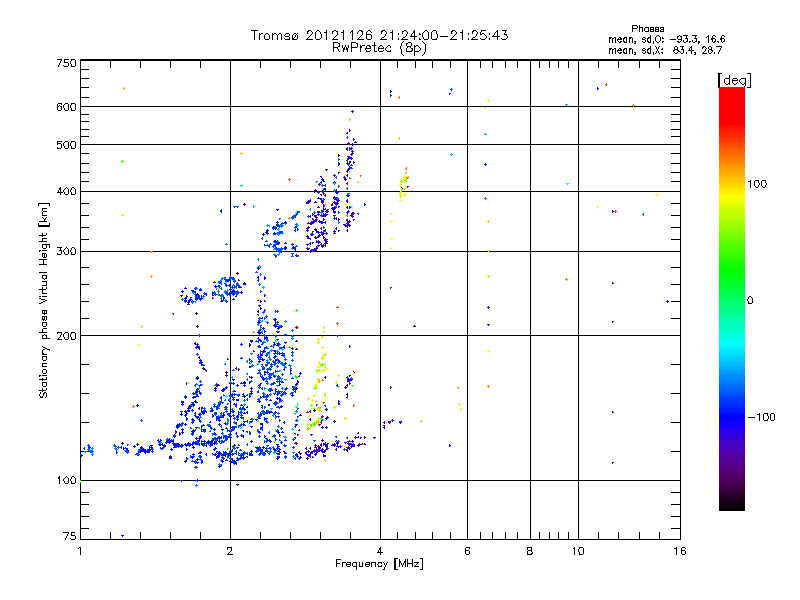Click the 'RwPretec (8p)' subtitle
The image size is (800, 600).
pos(379,48)
